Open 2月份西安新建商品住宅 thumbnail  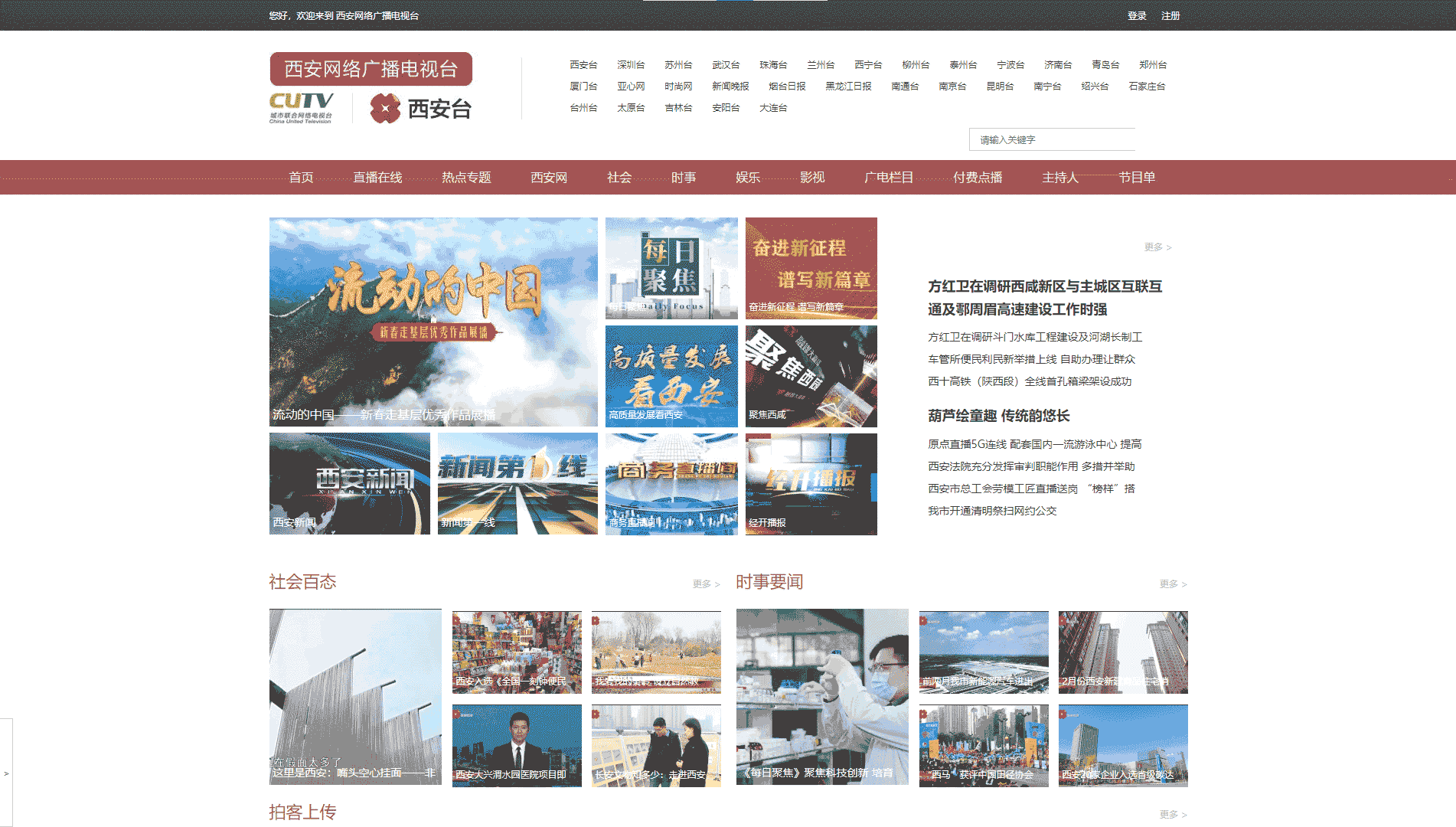[1123, 652]
